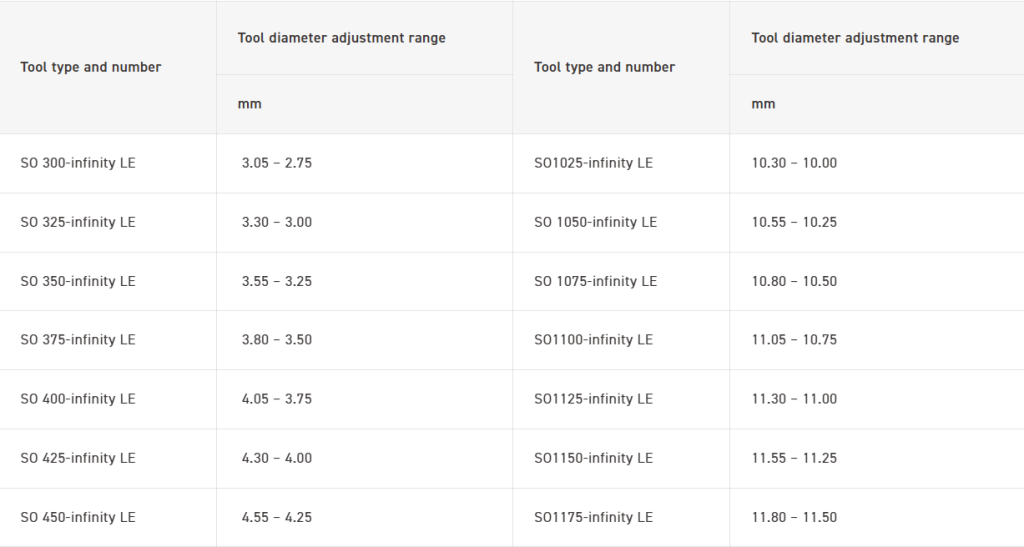Viewport: 1024px width, 547px height.
Task: Choose the SO1175-infinity LE entry
Action: 593,517
